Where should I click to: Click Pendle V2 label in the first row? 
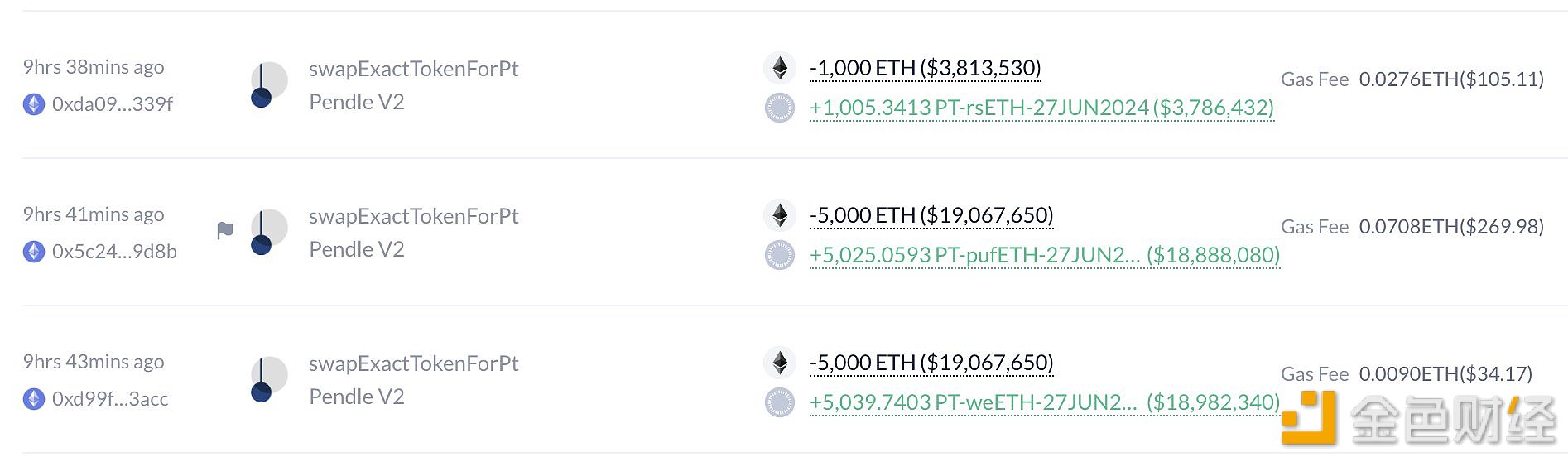(357, 102)
